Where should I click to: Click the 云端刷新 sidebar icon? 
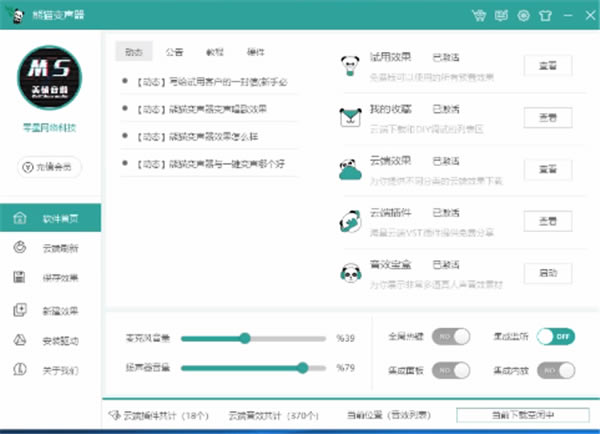click(20, 248)
